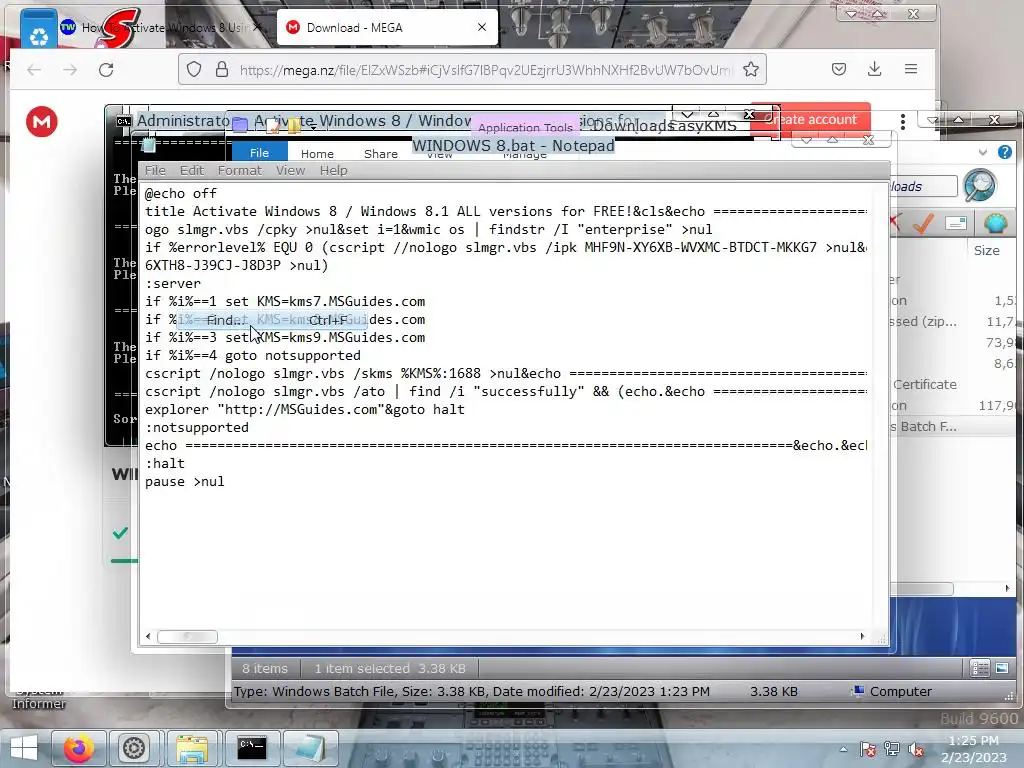1024x768 pixels.
Task: Click the Explorer magnifier search icon
Action: click(980, 185)
